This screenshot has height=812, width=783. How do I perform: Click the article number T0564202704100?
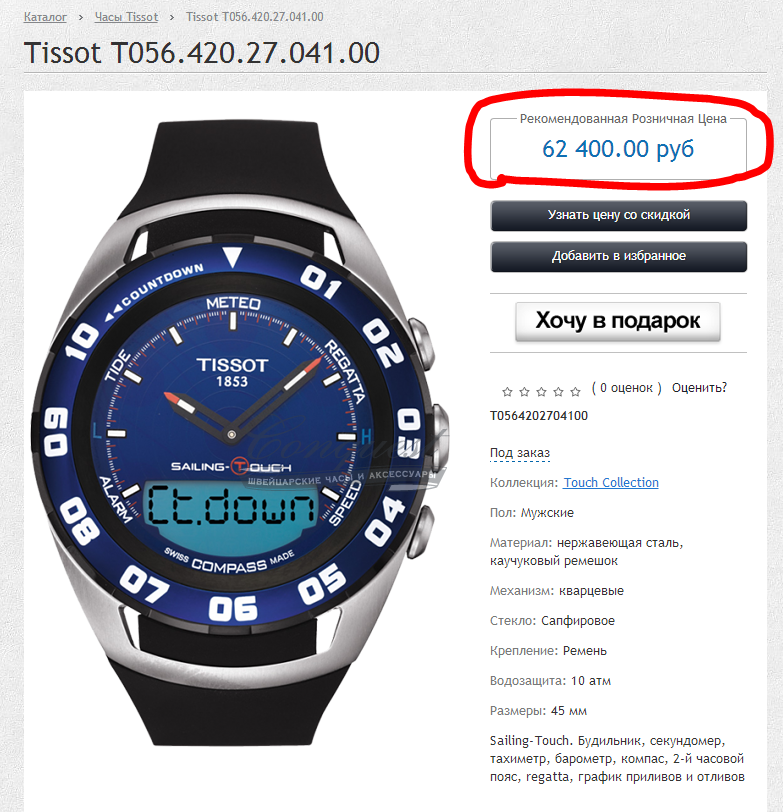point(539,416)
